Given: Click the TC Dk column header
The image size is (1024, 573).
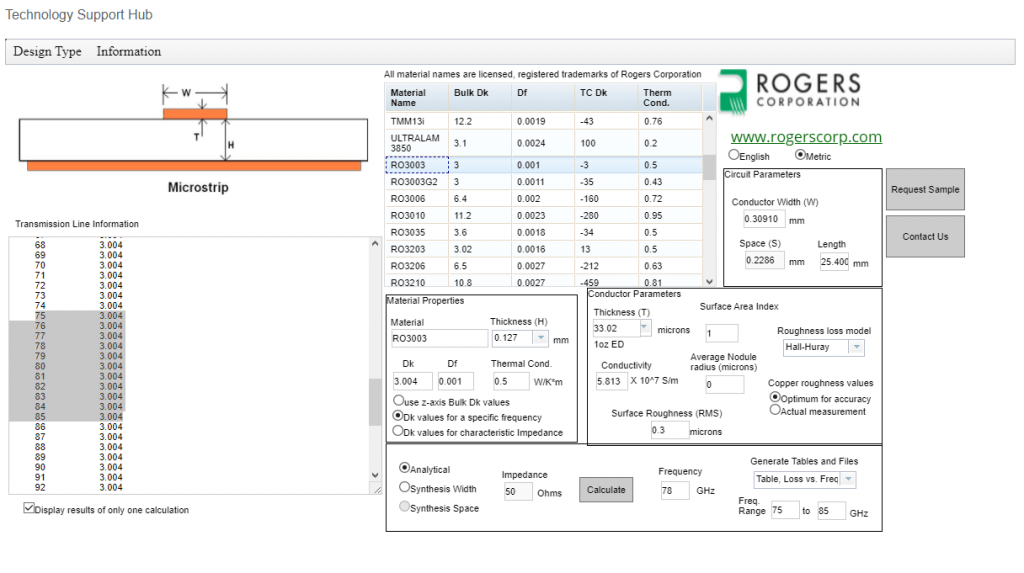Looking at the screenshot, I should [606, 98].
